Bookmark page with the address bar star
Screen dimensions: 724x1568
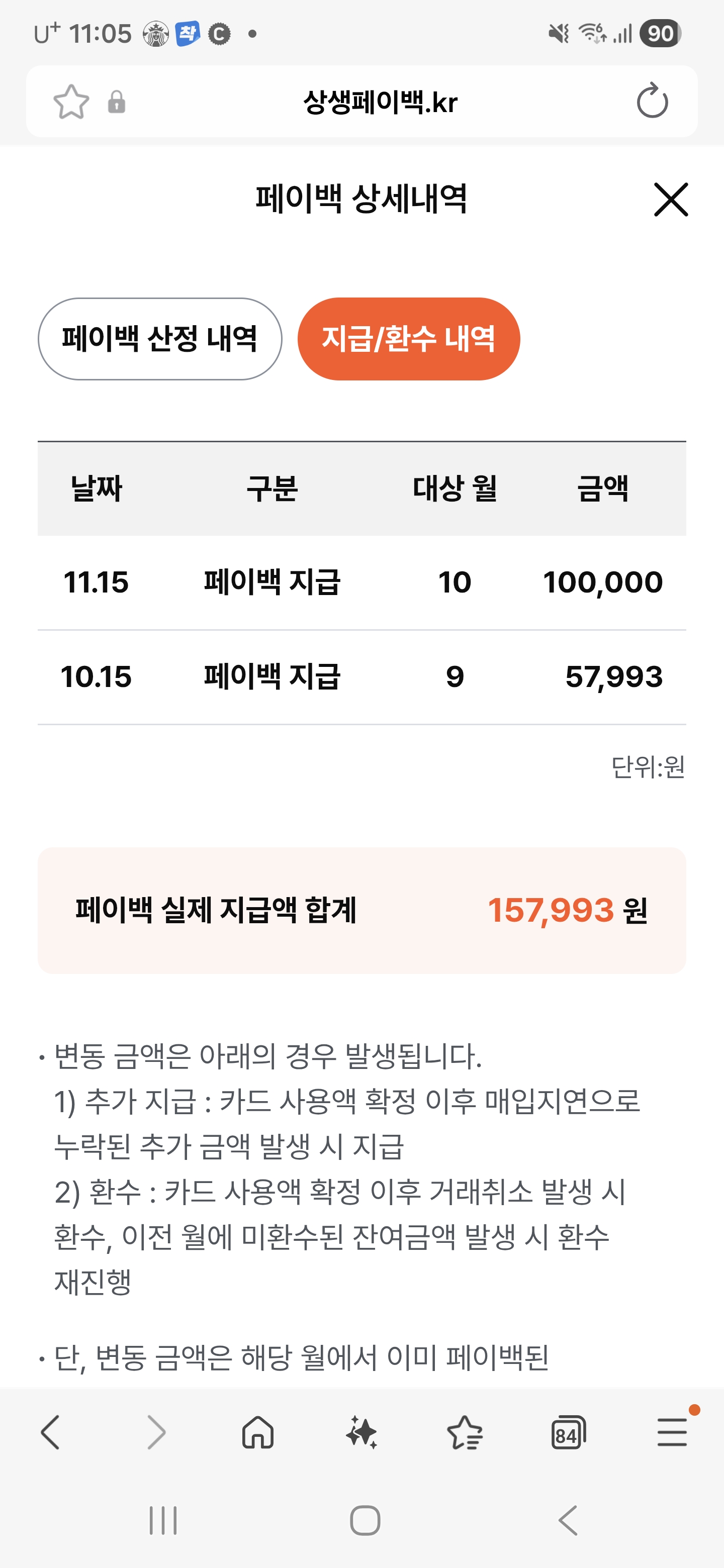point(71,102)
